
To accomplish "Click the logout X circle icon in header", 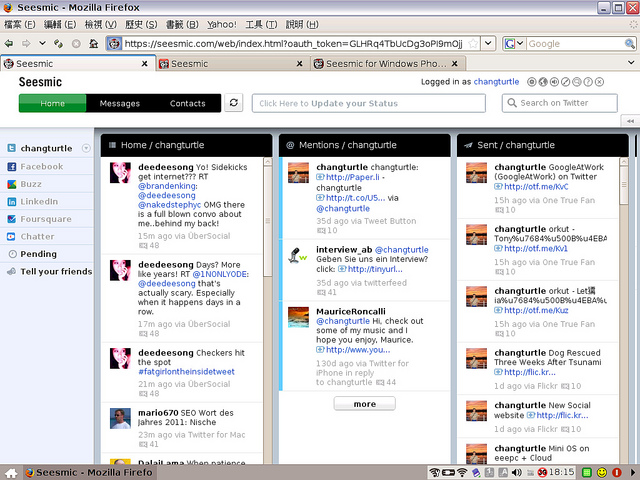I will 599,82.
